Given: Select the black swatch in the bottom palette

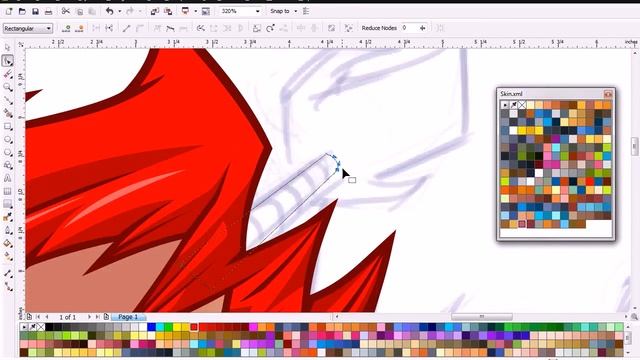Looking at the screenshot, I should (x=49, y=327).
